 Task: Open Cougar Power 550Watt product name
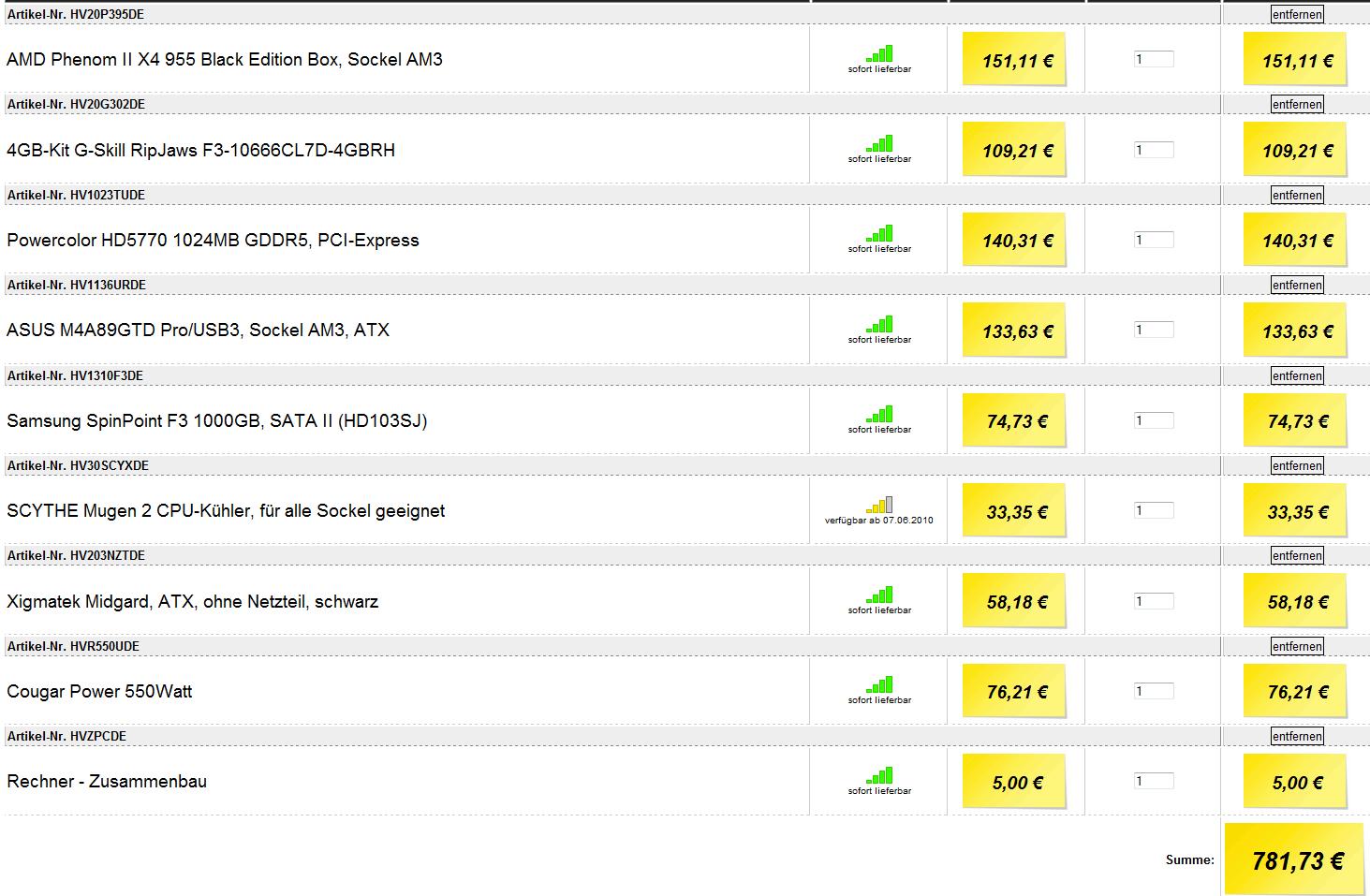click(x=99, y=691)
